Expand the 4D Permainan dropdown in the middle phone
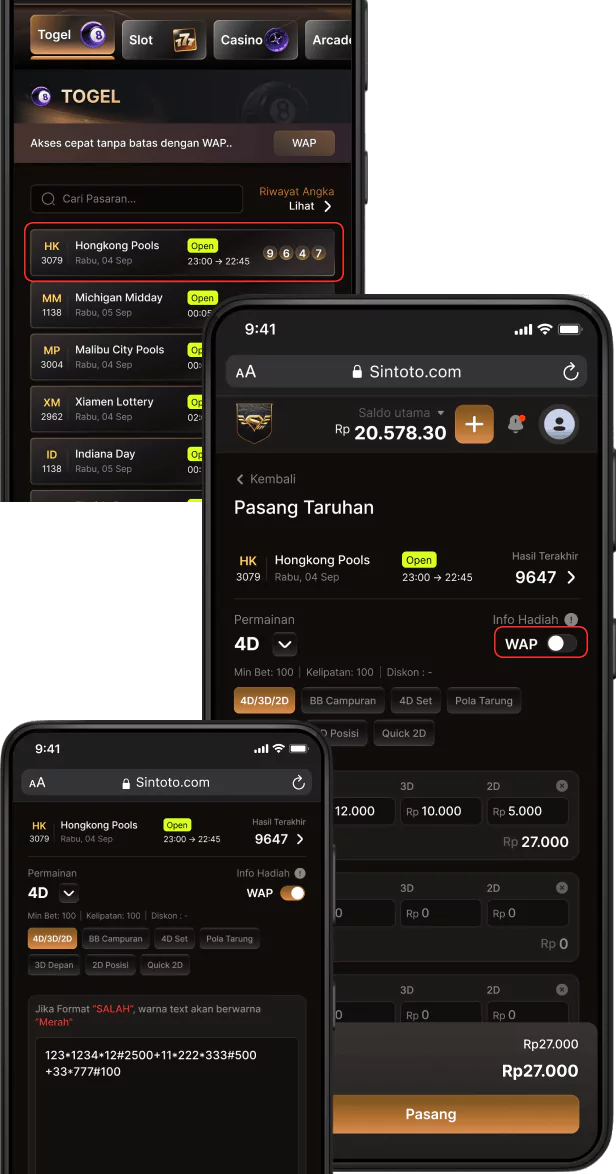Image resolution: width=616 pixels, height=1174 pixels. click(284, 644)
